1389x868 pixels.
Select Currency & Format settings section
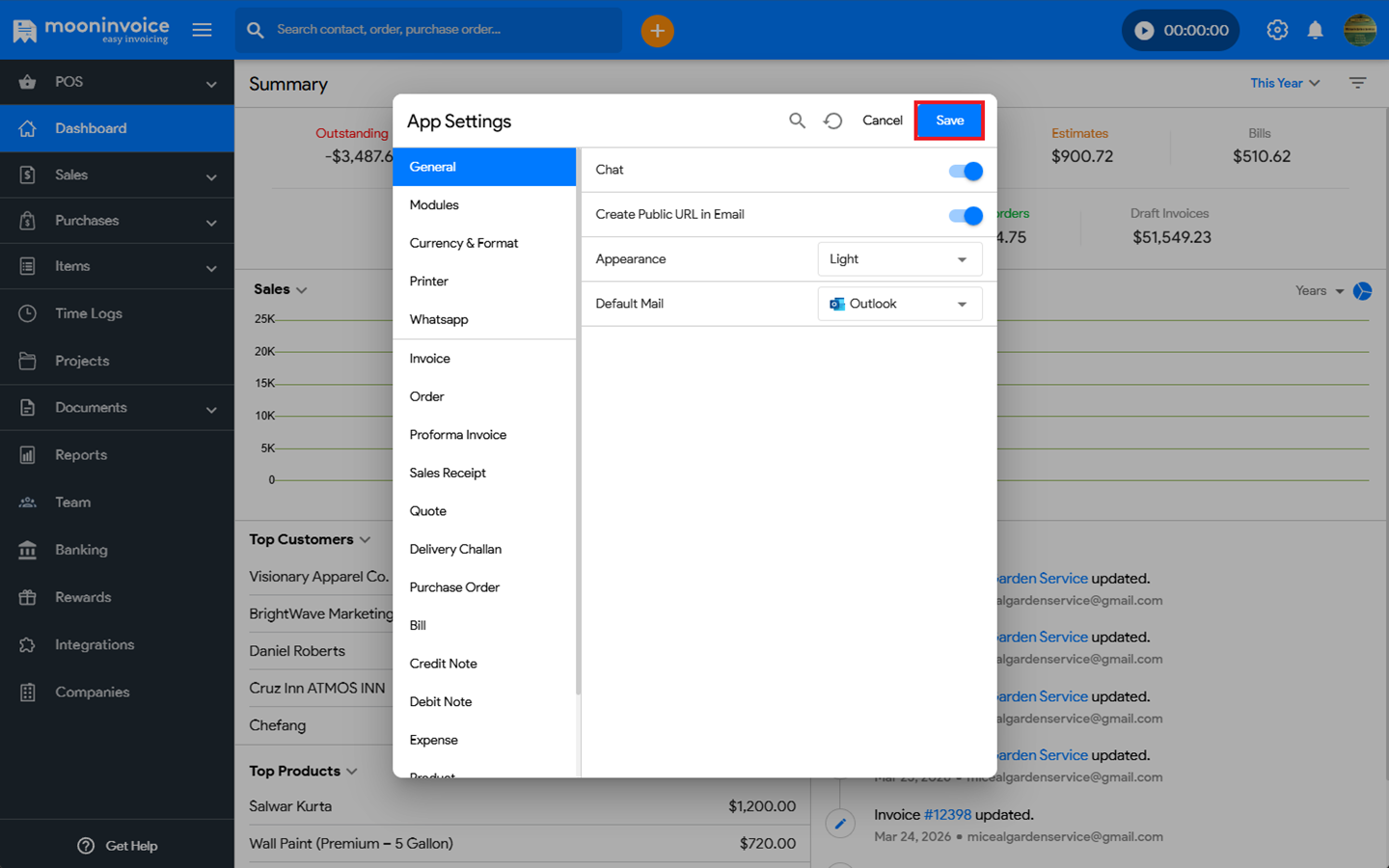[464, 243]
